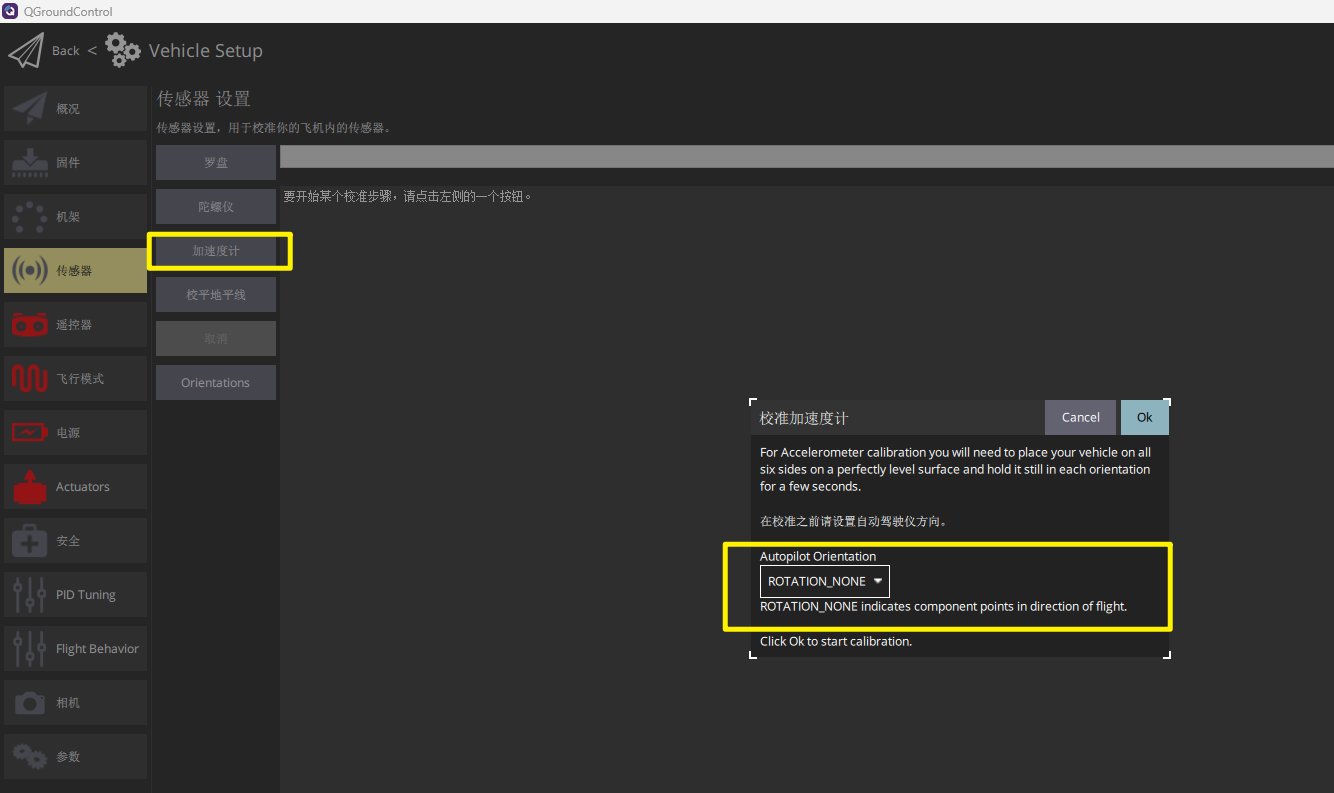The height and width of the screenshot is (793, 1334).
Task: Open the 机架 airframe icon
Action: [30, 217]
